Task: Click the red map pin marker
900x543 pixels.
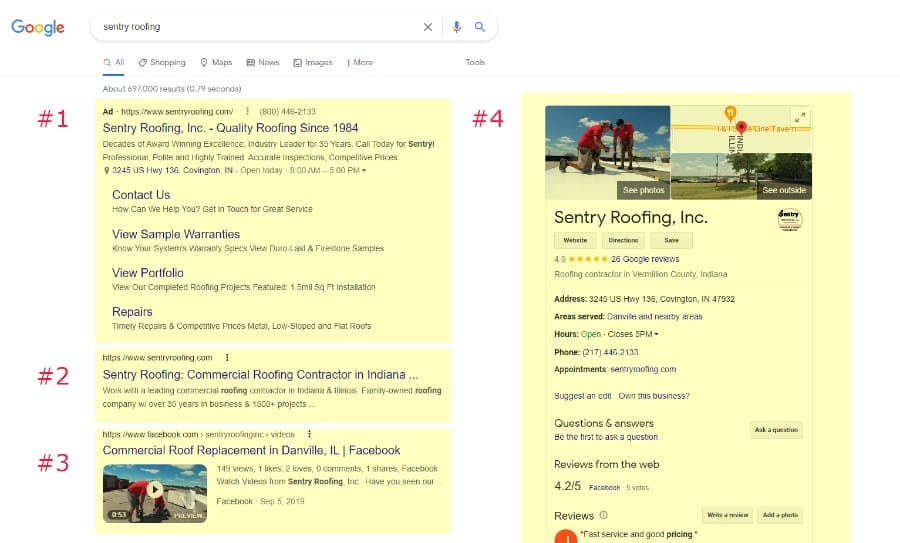Action: coord(741,127)
